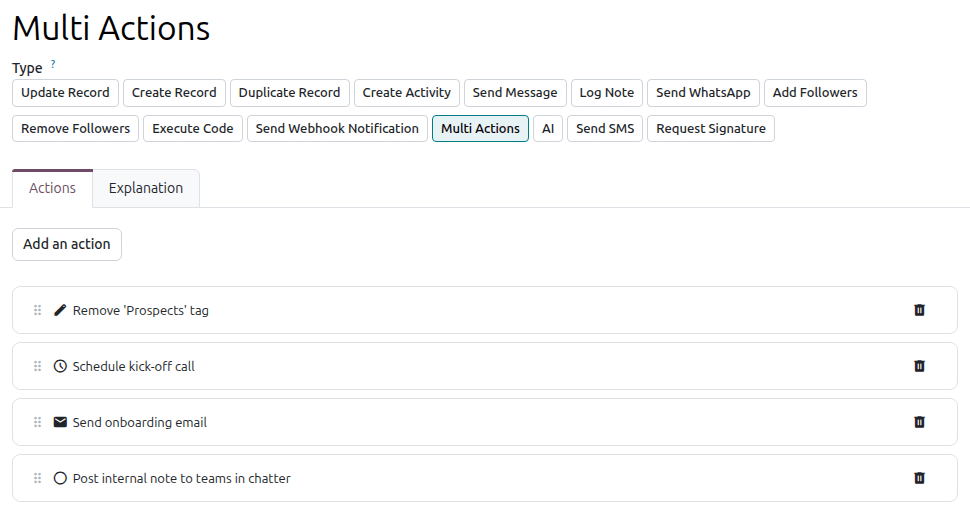Choose the Execute Code type

192,129
